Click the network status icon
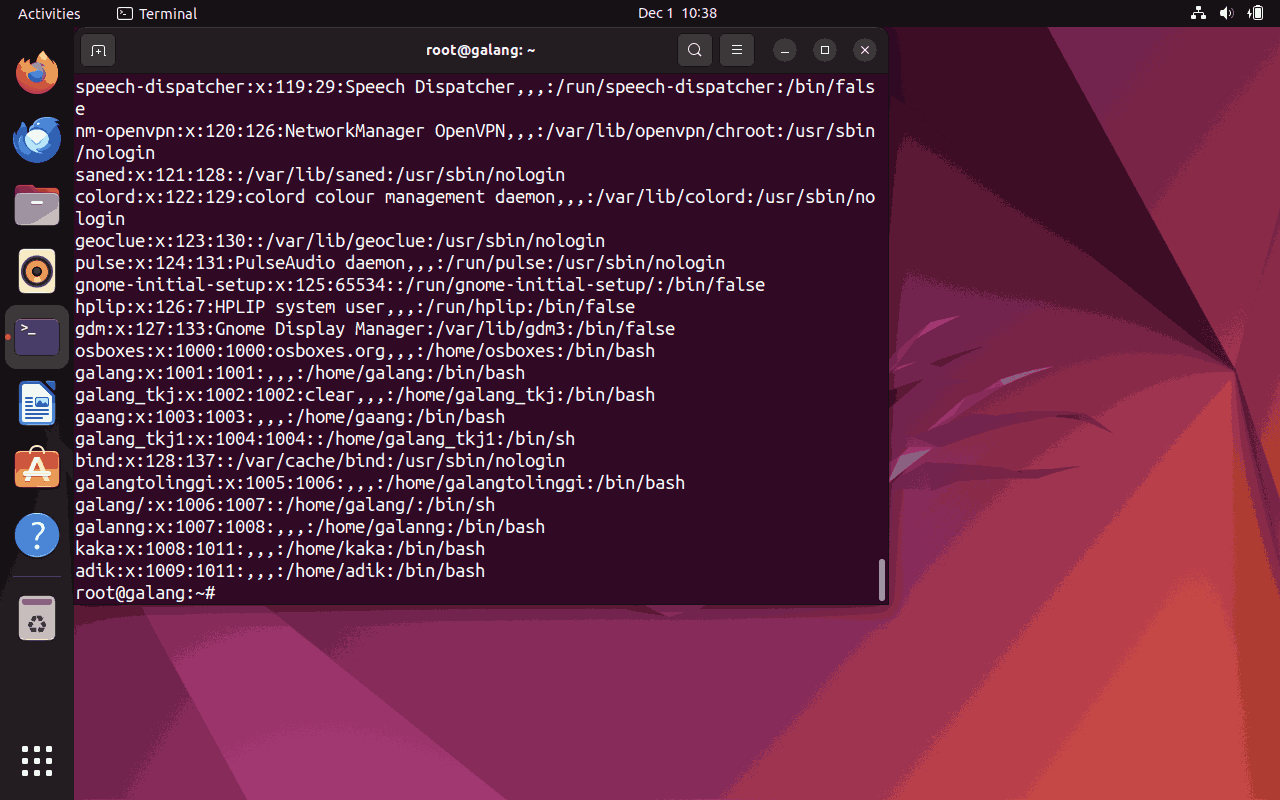Screen dimensions: 1280x800 point(1199,13)
